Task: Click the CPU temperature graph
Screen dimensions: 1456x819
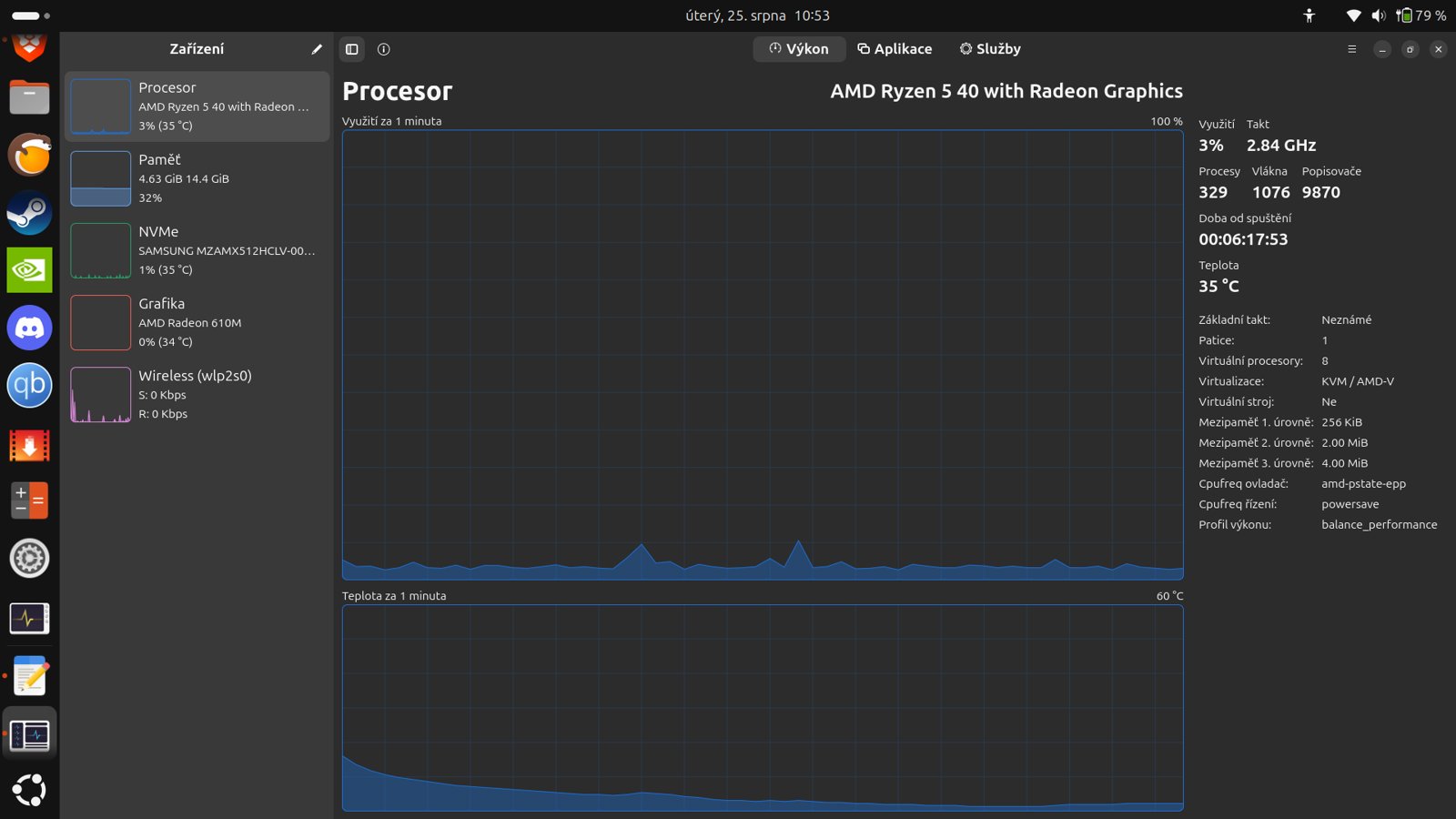Action: click(x=763, y=708)
